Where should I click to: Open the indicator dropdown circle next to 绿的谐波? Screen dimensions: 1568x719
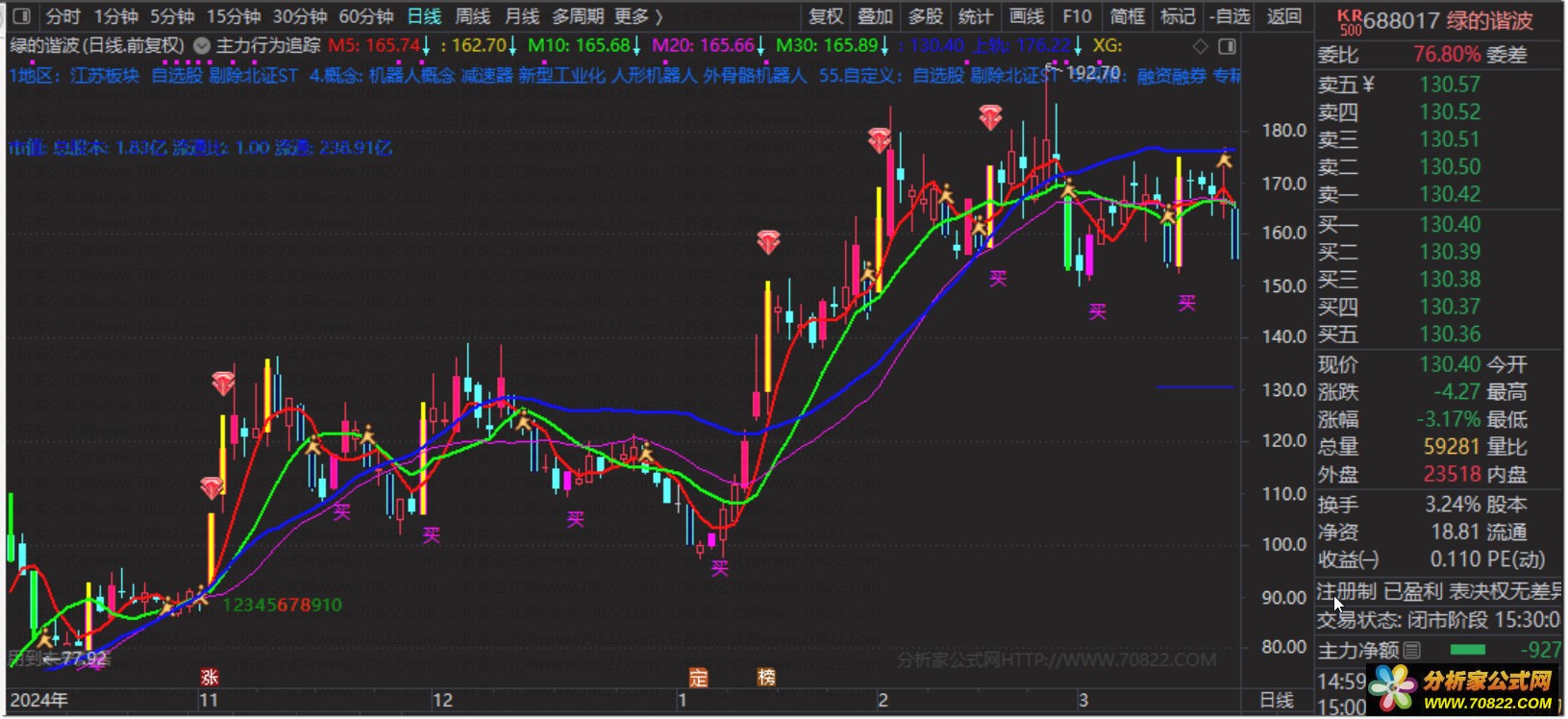(x=202, y=45)
